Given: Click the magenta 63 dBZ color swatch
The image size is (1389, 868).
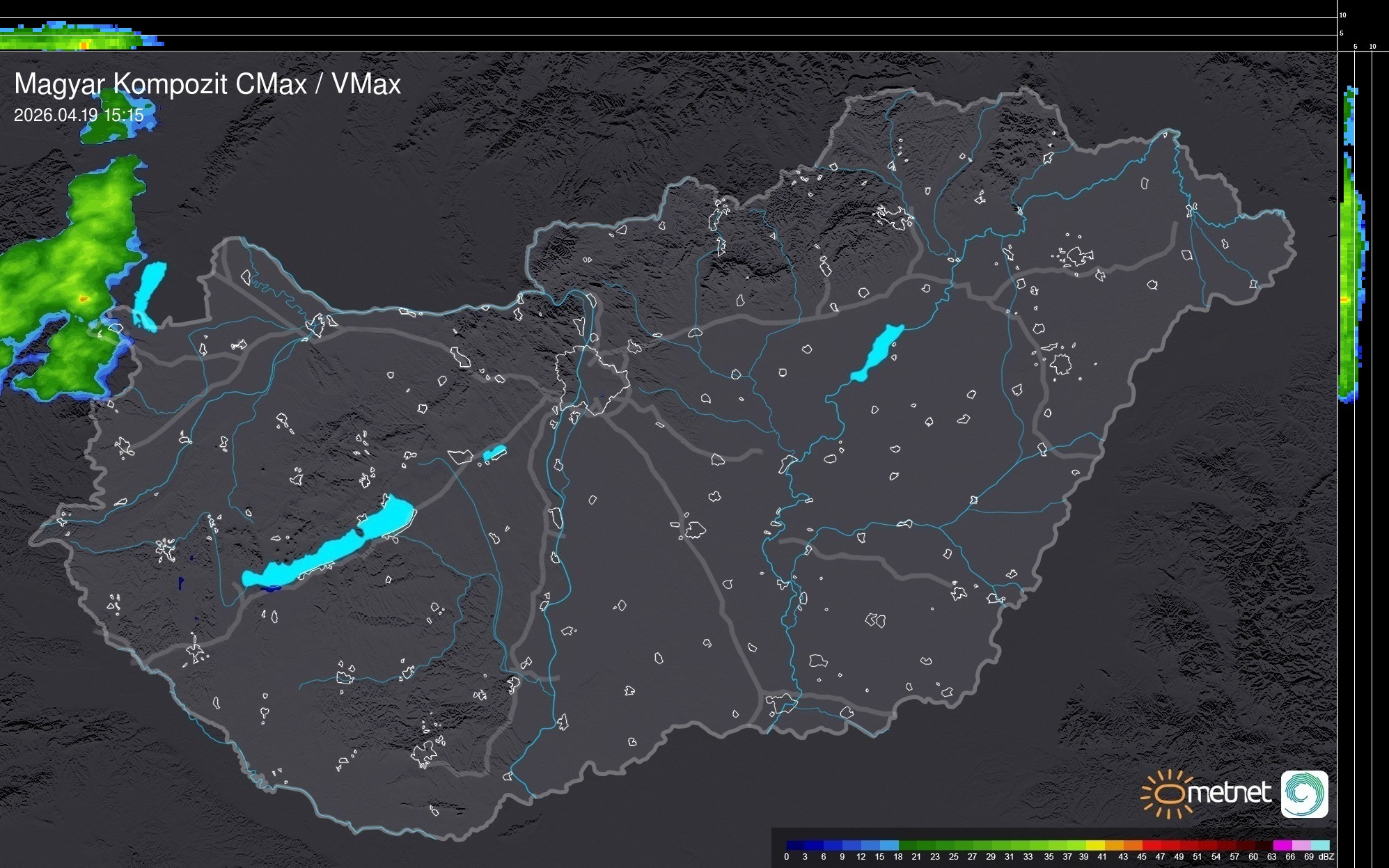Looking at the screenshot, I should click(x=1281, y=845).
